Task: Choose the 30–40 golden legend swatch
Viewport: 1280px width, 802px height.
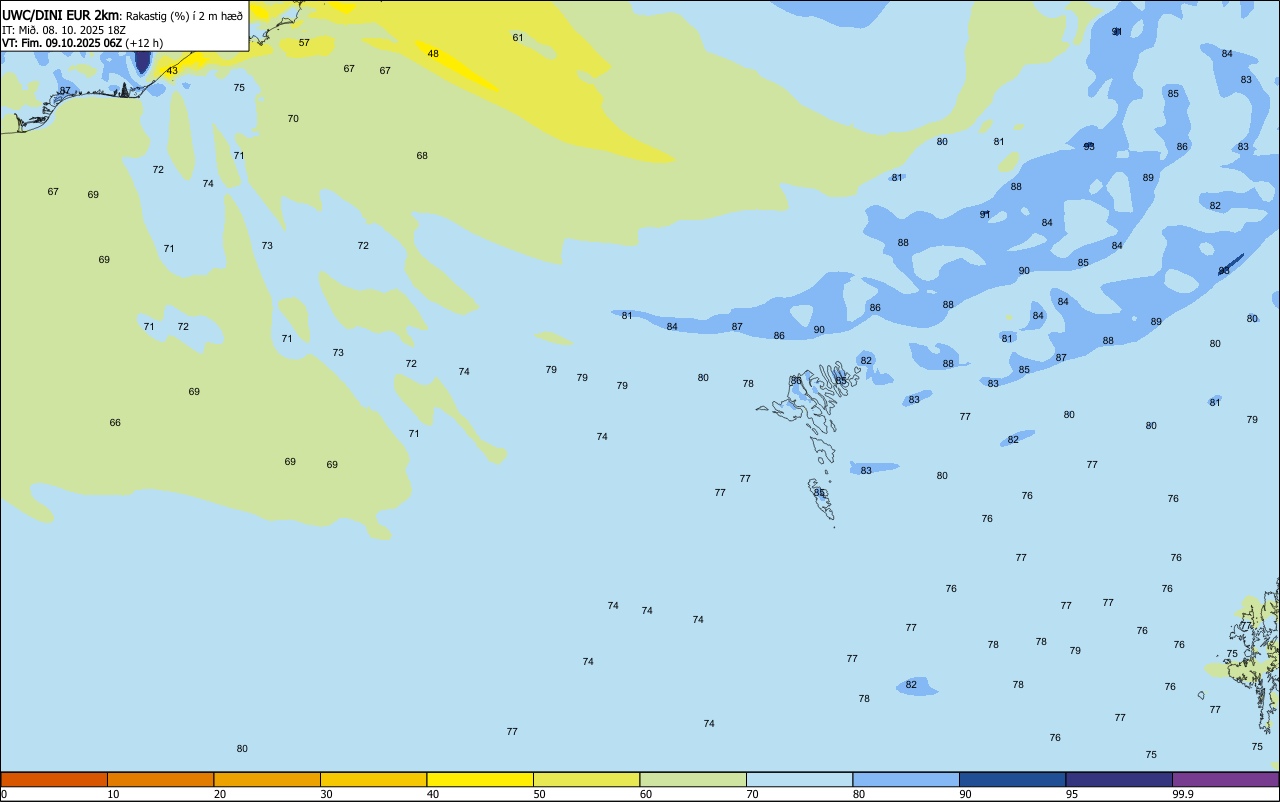Action: pyautogui.click(x=373, y=779)
